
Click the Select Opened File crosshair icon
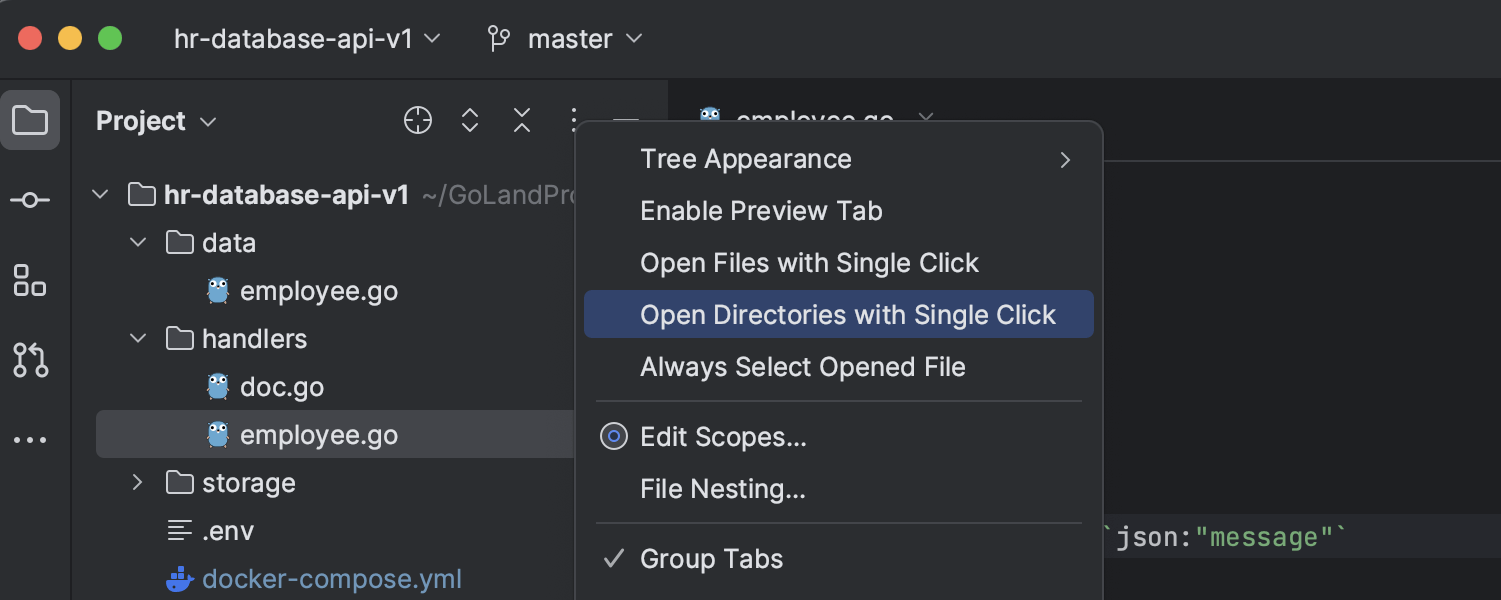click(418, 121)
